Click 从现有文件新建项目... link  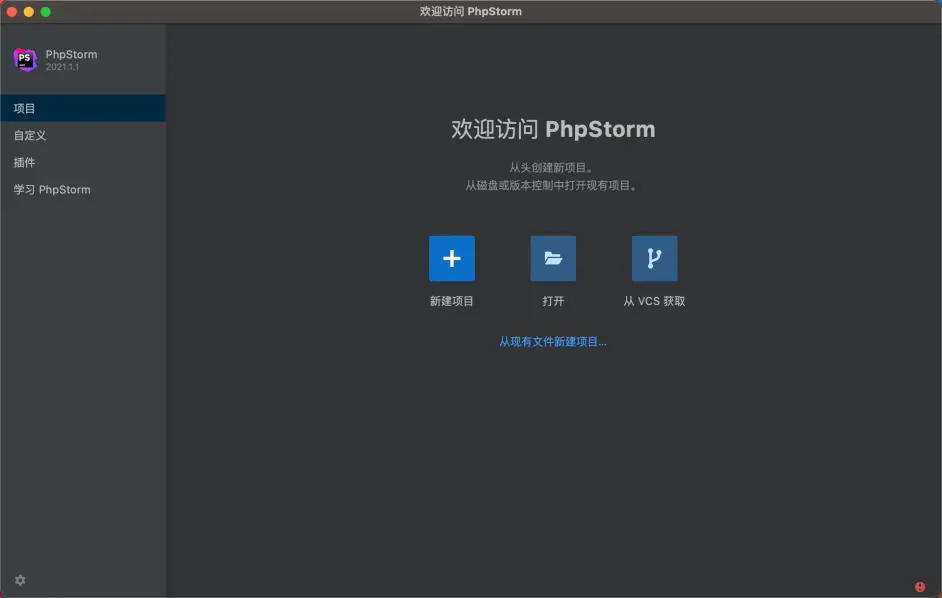[x=553, y=342]
